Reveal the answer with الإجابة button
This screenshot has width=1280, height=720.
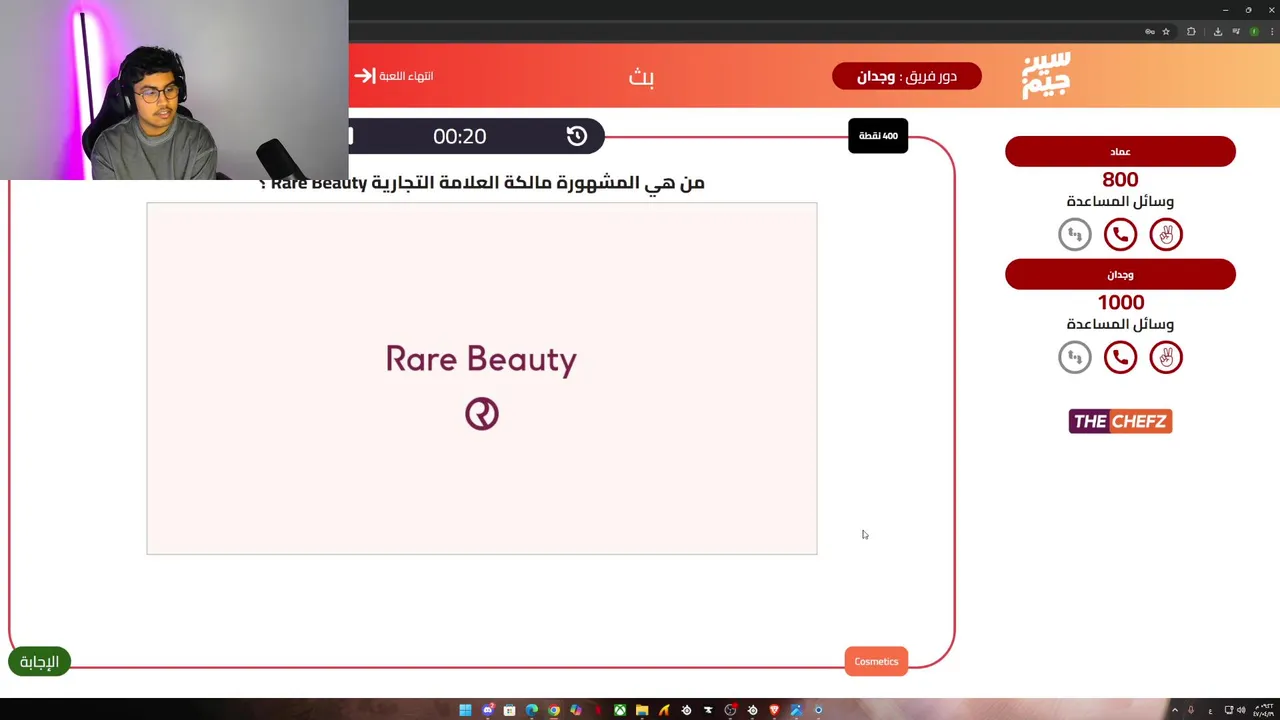pos(40,661)
